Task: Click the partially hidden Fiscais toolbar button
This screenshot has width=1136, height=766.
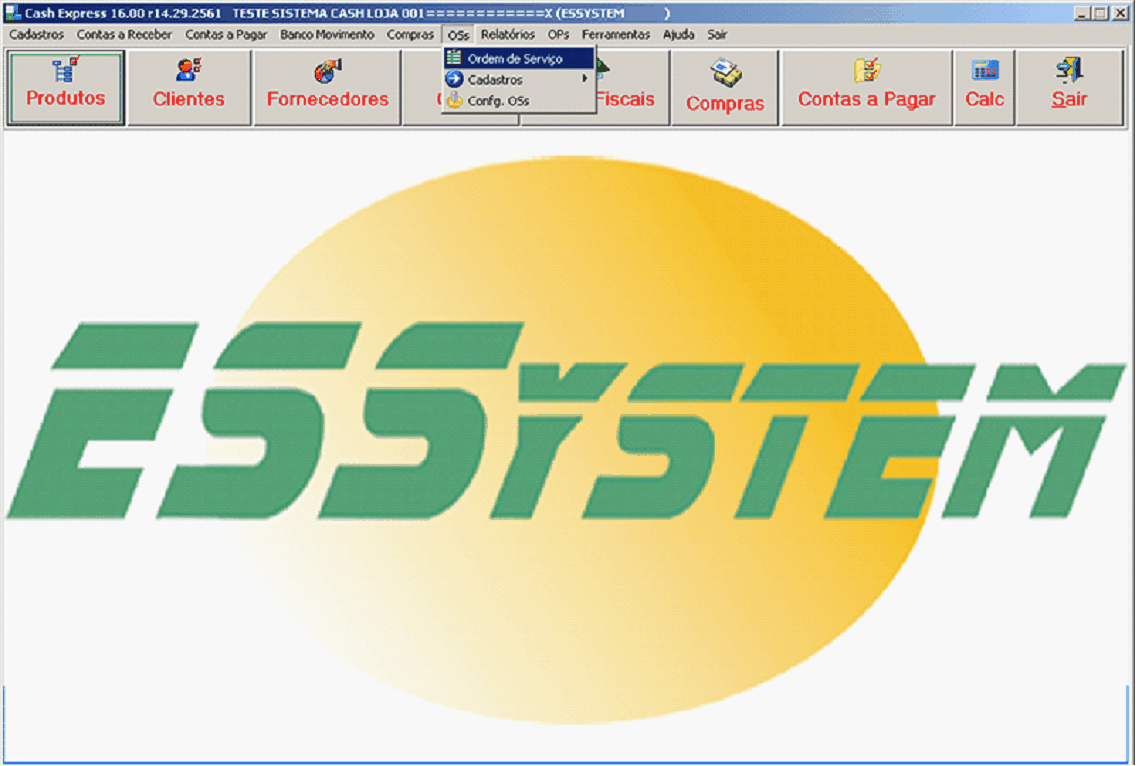Action: click(632, 99)
